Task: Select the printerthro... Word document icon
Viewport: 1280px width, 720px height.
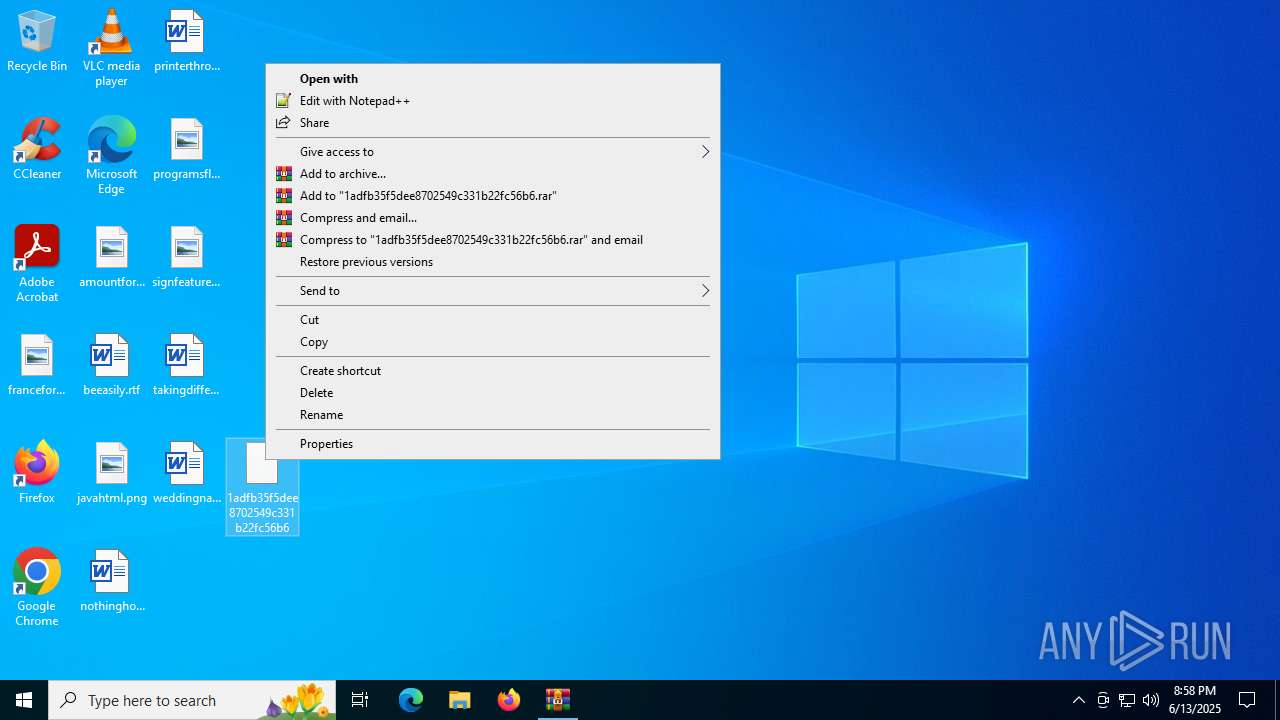Action: click(186, 42)
